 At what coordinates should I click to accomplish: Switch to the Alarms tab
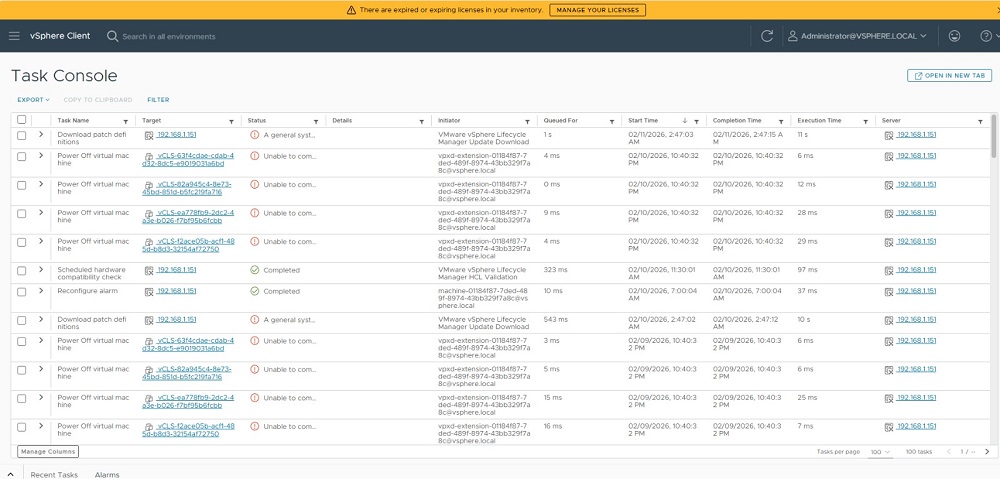pos(107,475)
